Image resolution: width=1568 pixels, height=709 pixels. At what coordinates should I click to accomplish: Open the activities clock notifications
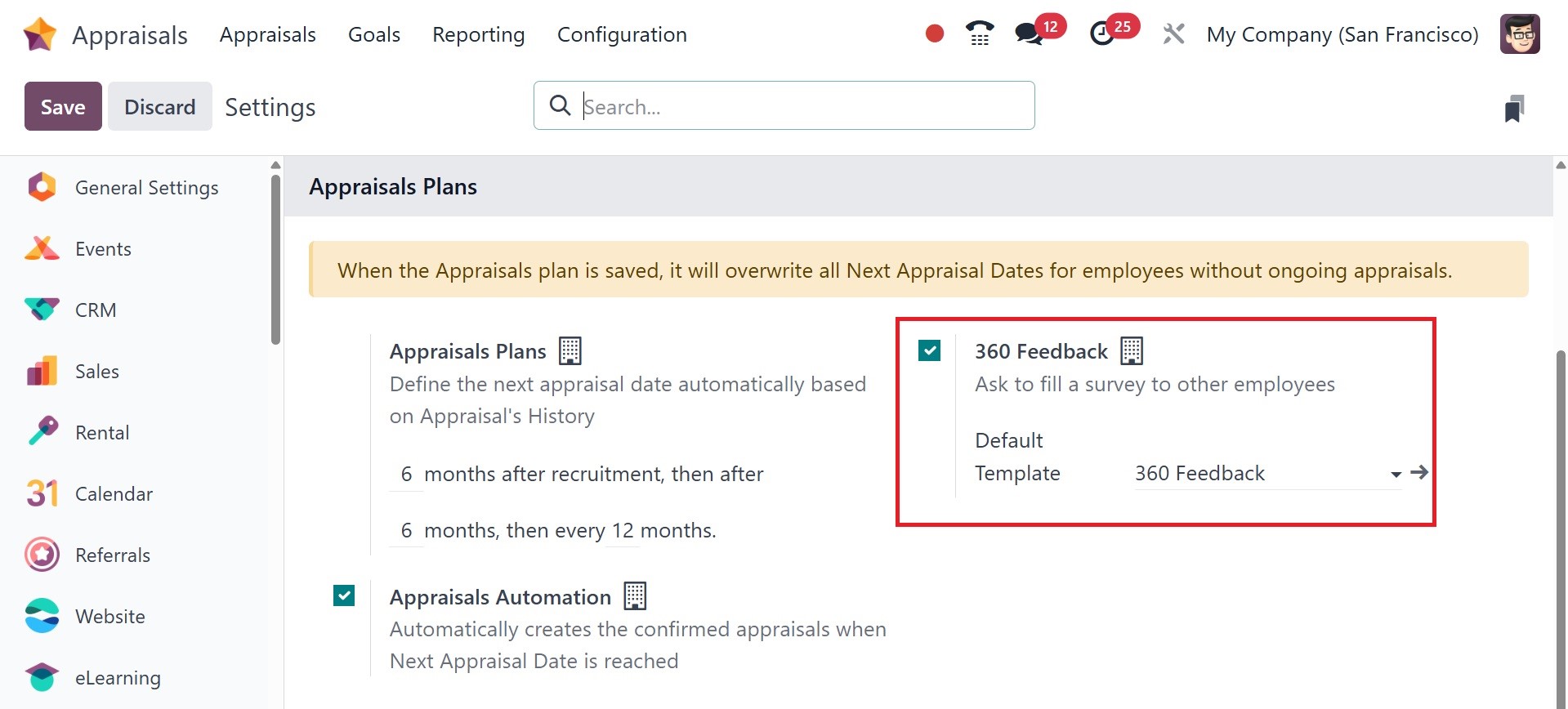tap(1102, 34)
